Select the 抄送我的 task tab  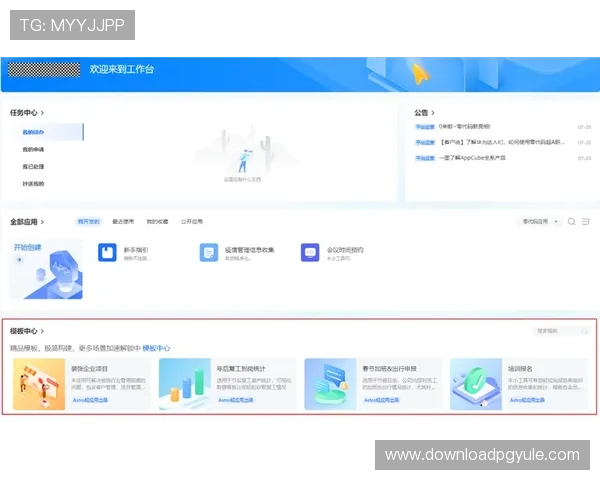pyautogui.click(x=33, y=184)
